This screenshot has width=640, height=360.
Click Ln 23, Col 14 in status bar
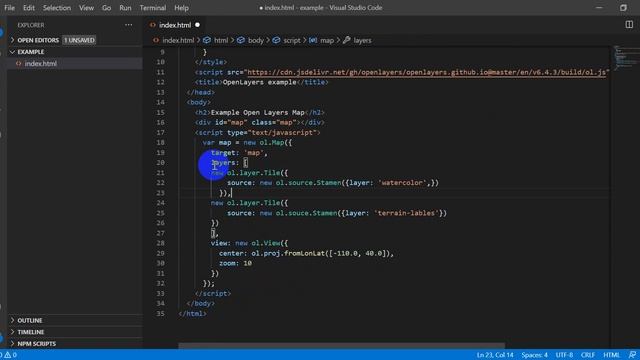coord(495,355)
